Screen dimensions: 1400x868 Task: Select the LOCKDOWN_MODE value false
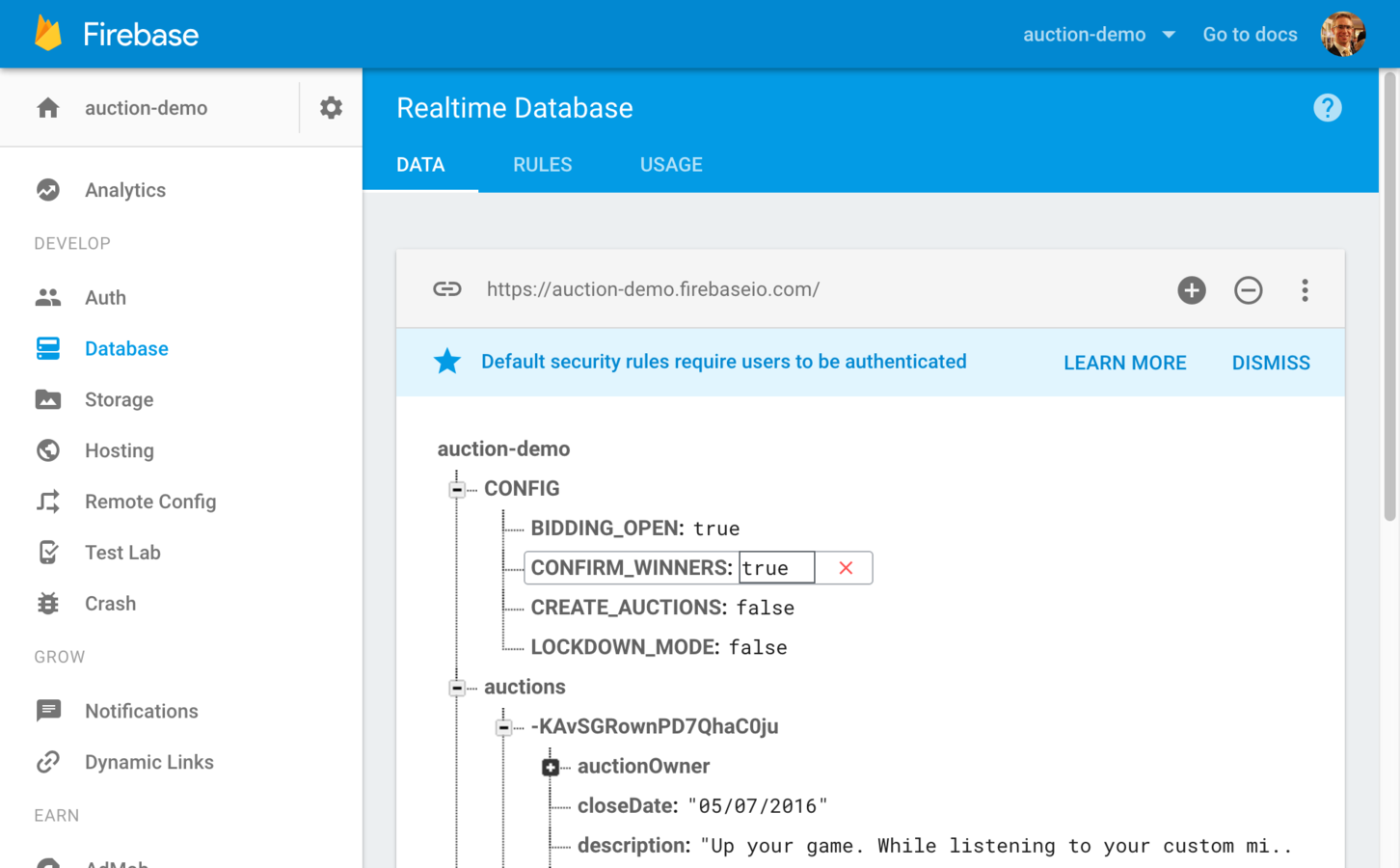(758, 647)
